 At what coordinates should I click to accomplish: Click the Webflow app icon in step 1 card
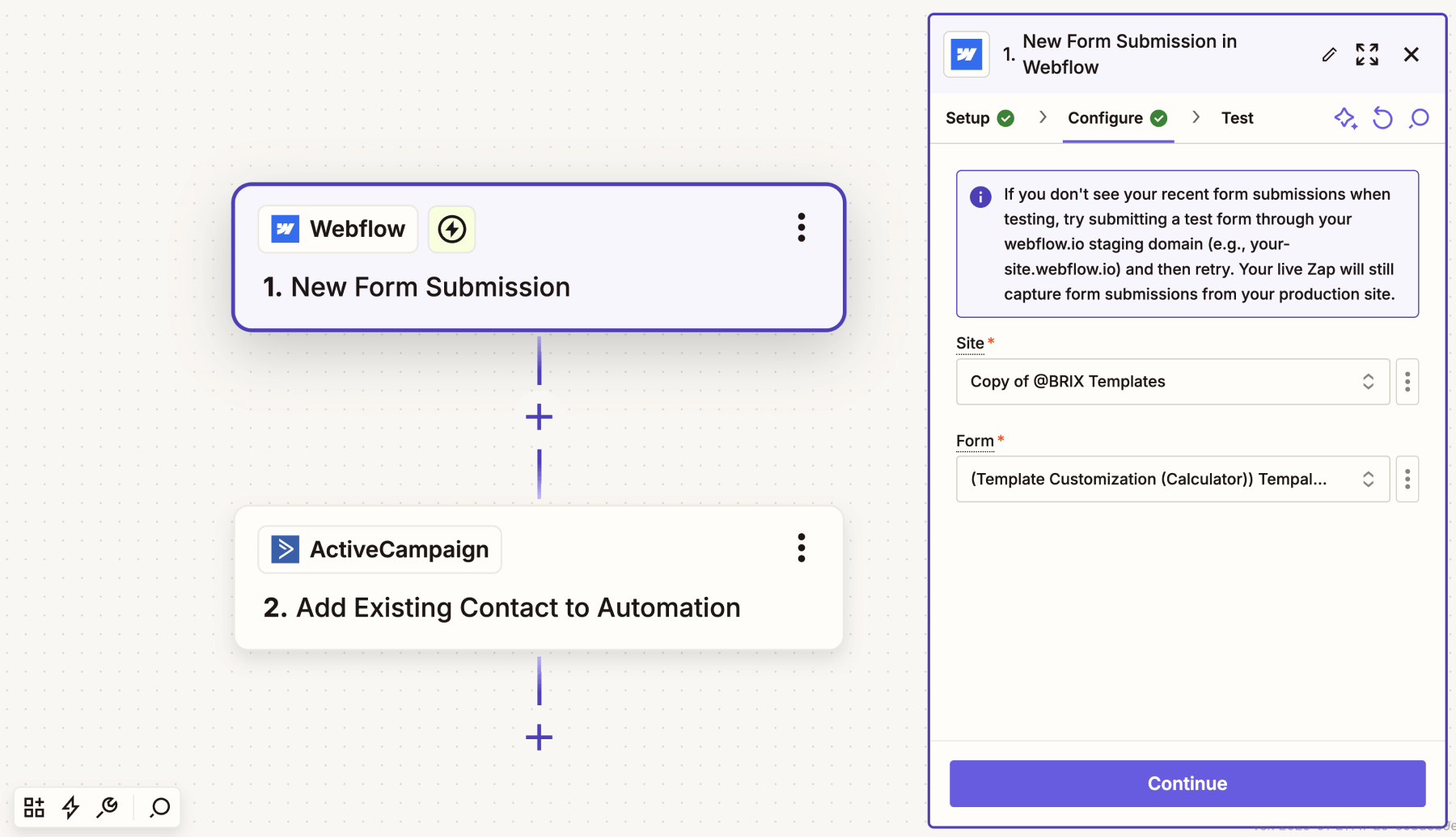(285, 229)
